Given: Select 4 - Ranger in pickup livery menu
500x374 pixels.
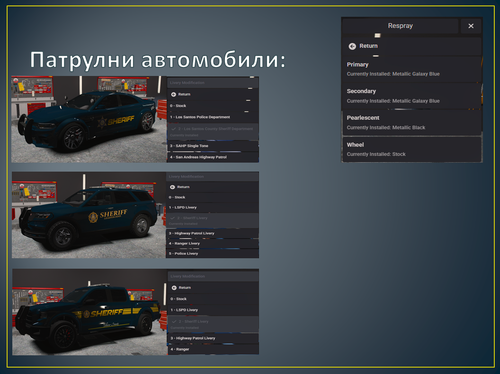Looking at the screenshot, I should click(213, 349).
